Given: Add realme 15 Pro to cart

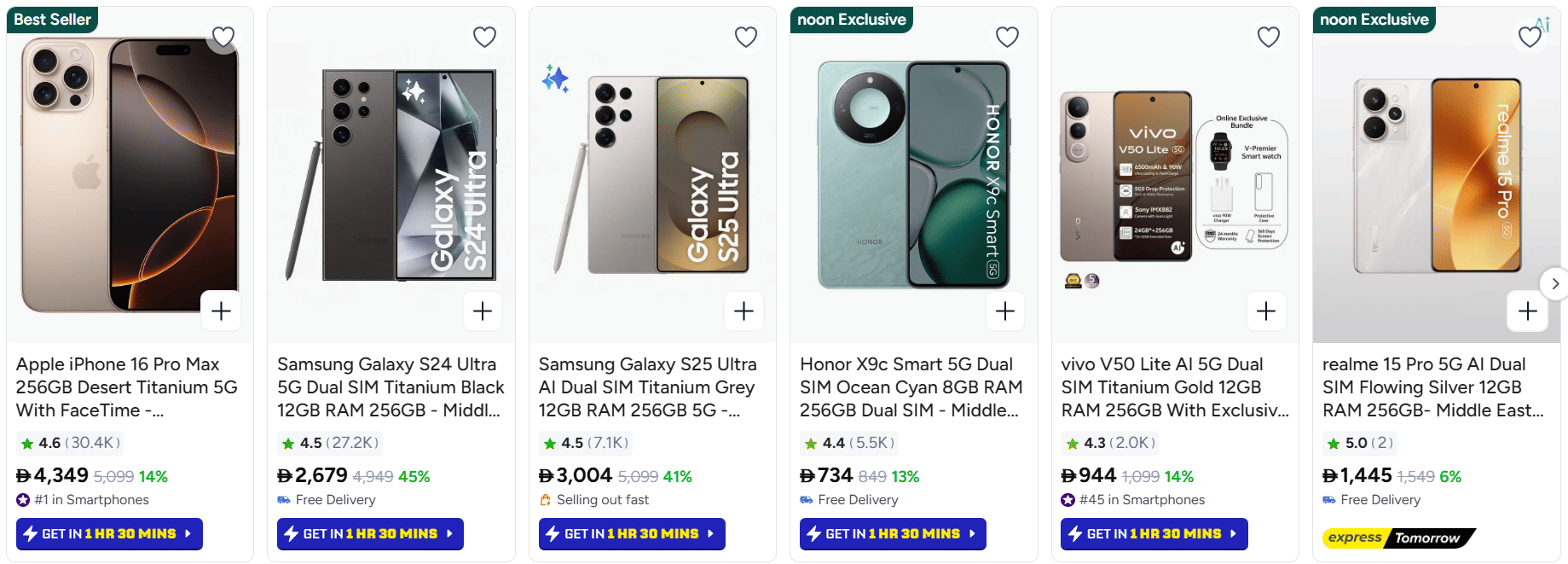Looking at the screenshot, I should pyautogui.click(x=1527, y=311).
